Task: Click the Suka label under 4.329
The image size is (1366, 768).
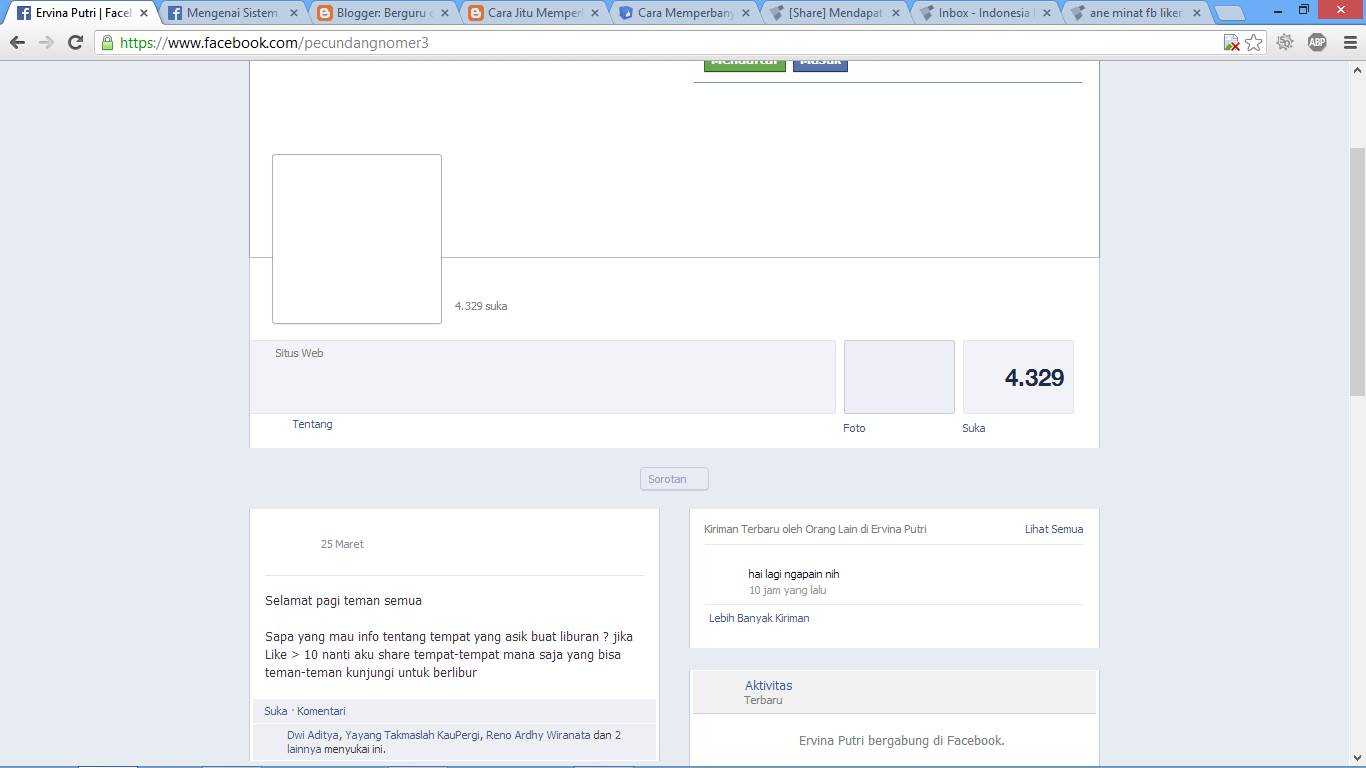Action: 974,428
